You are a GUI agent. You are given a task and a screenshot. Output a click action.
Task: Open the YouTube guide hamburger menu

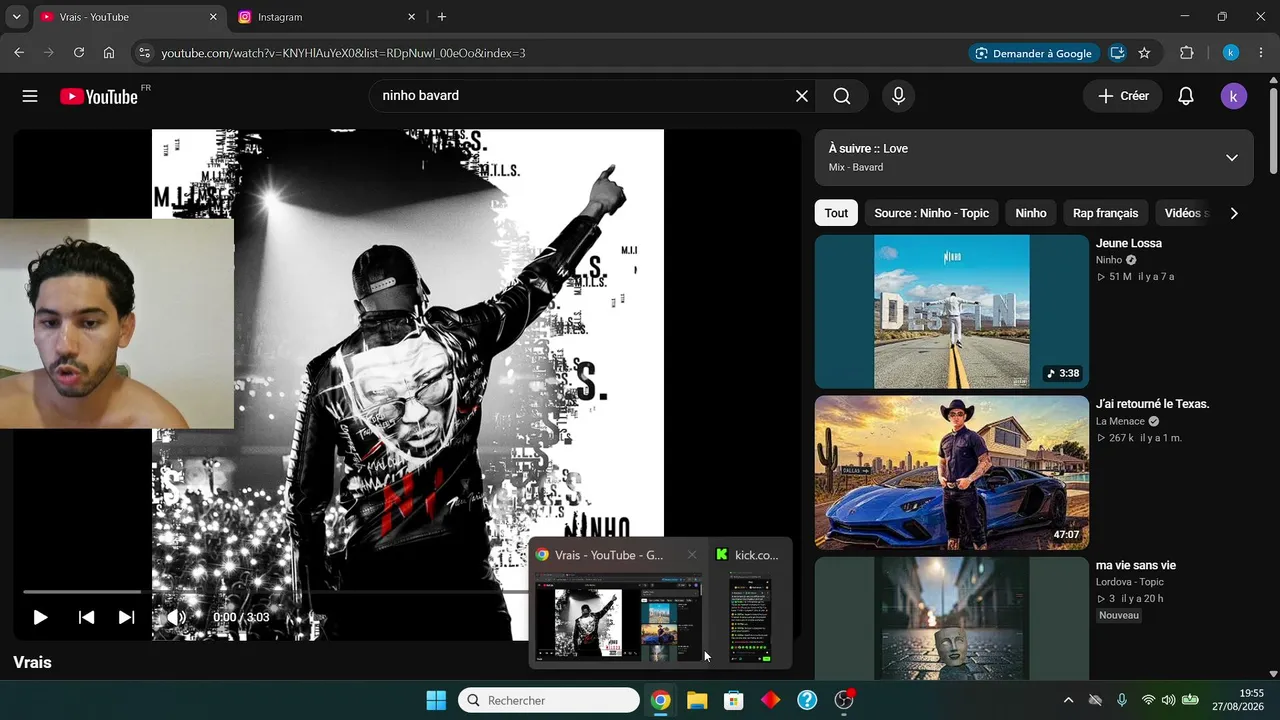coord(30,96)
